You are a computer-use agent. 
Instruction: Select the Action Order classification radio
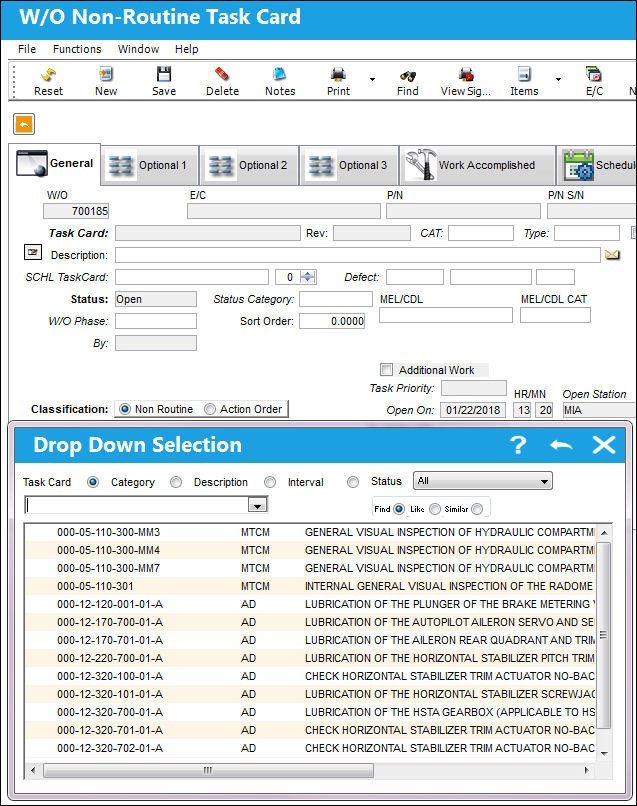pyautogui.click(x=210, y=409)
